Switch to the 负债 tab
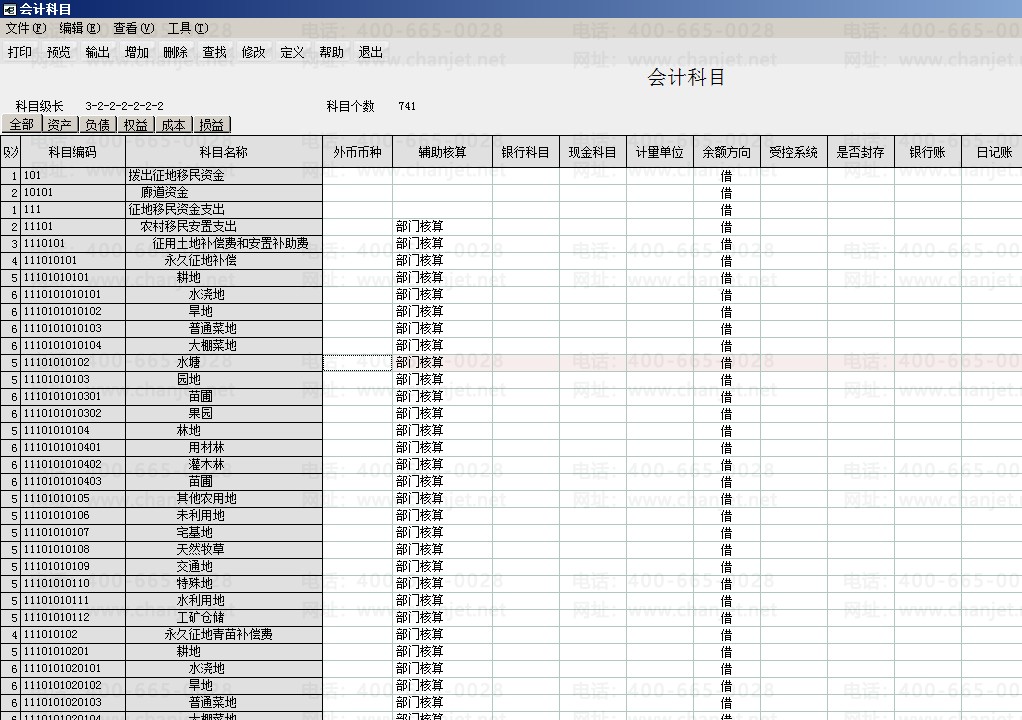 [98, 124]
